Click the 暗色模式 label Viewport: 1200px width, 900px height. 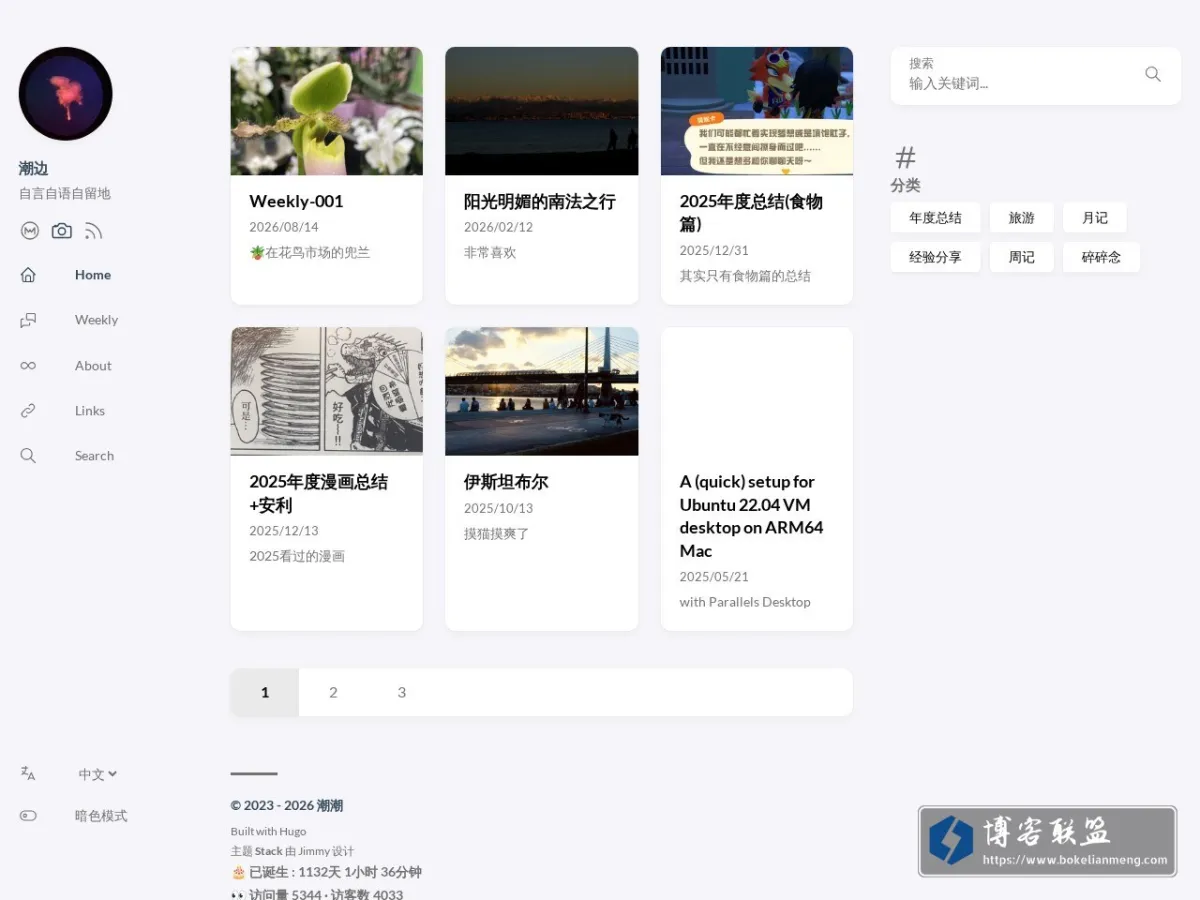101,815
